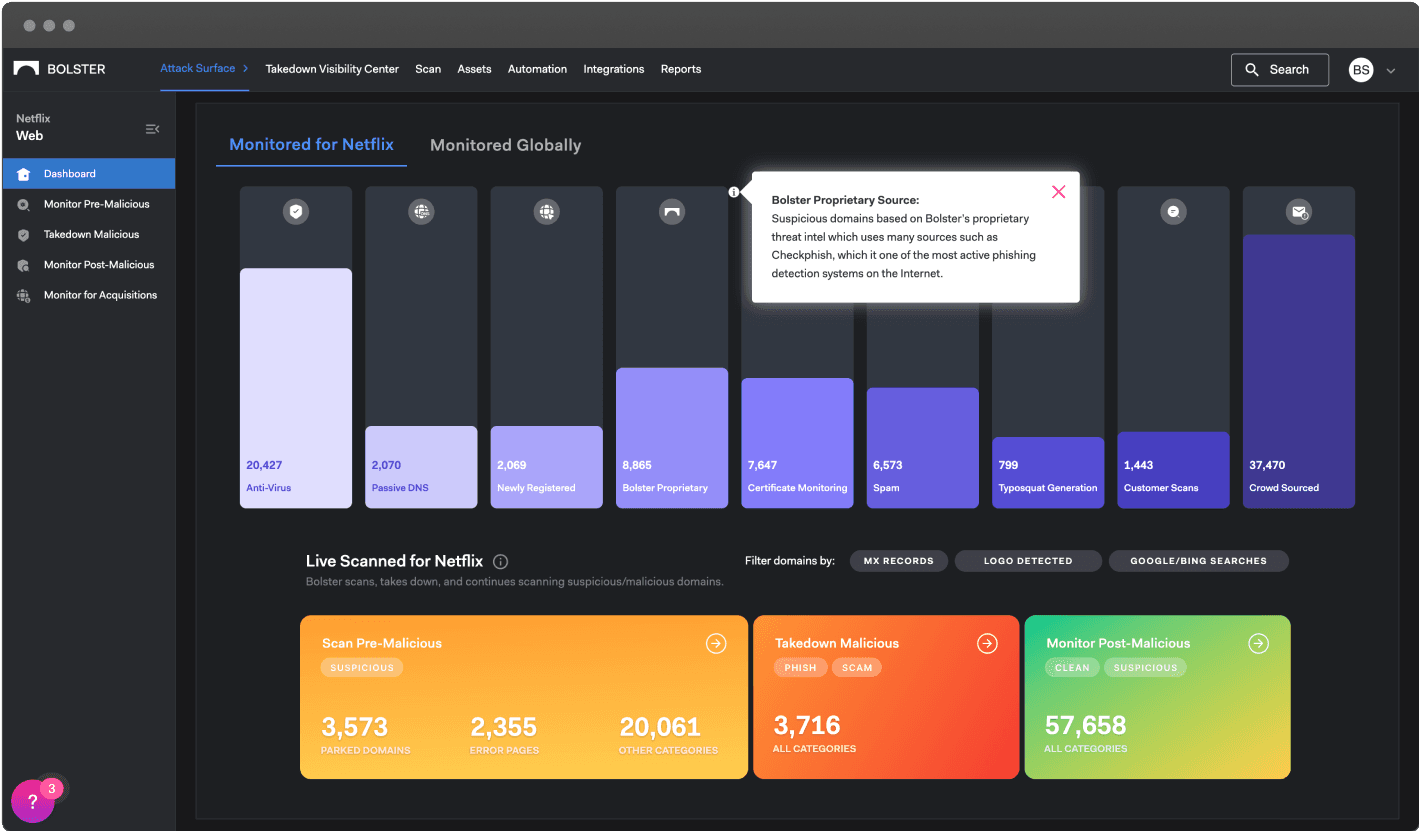Open the Reports menu
Screen dimensions: 1419x831
(x=681, y=69)
